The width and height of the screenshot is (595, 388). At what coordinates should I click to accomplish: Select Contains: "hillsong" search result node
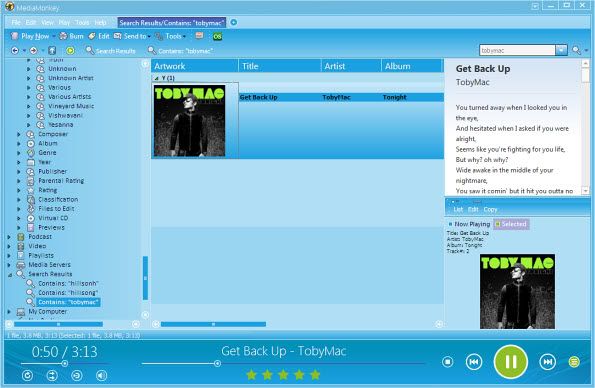coord(68,293)
